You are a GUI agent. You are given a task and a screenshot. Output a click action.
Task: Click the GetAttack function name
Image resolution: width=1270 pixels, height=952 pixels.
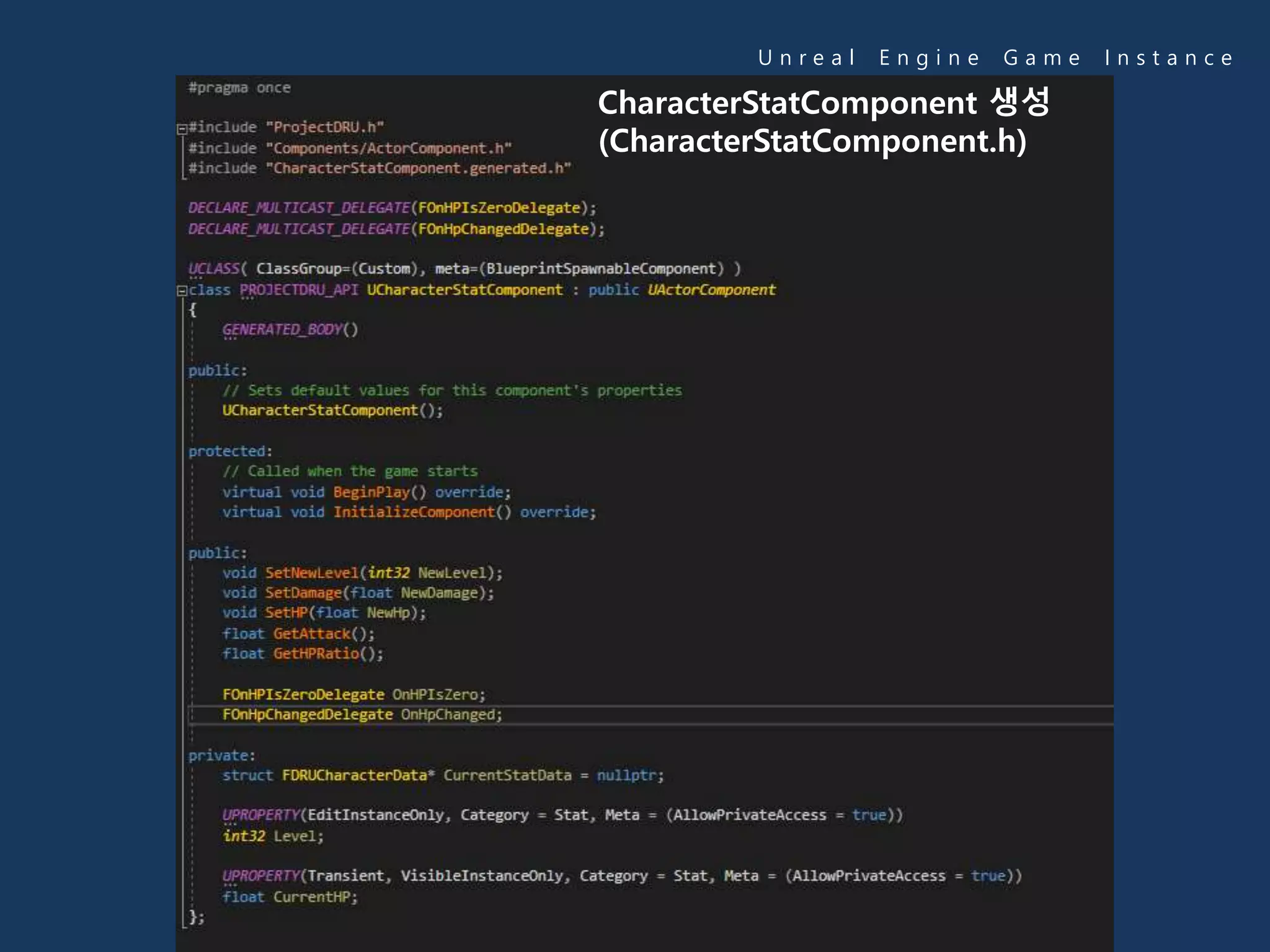click(312, 633)
